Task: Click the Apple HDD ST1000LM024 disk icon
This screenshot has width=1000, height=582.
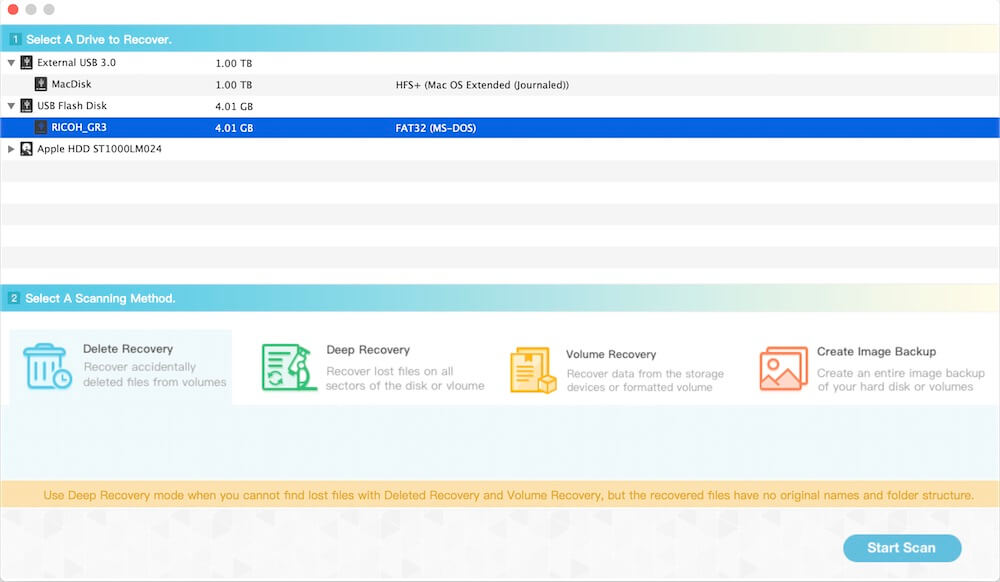Action: coord(26,149)
